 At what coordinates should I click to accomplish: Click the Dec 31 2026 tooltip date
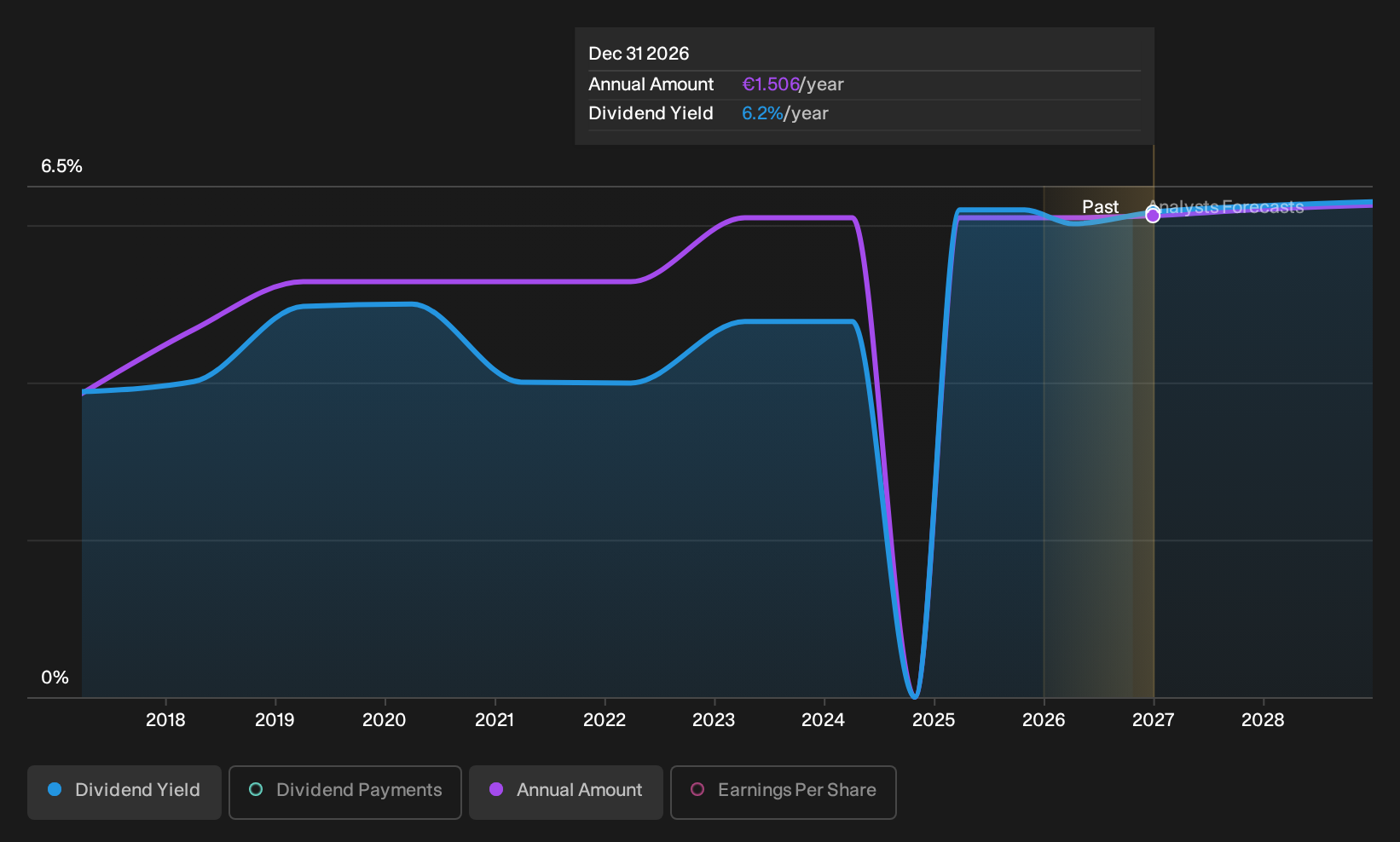click(x=639, y=54)
